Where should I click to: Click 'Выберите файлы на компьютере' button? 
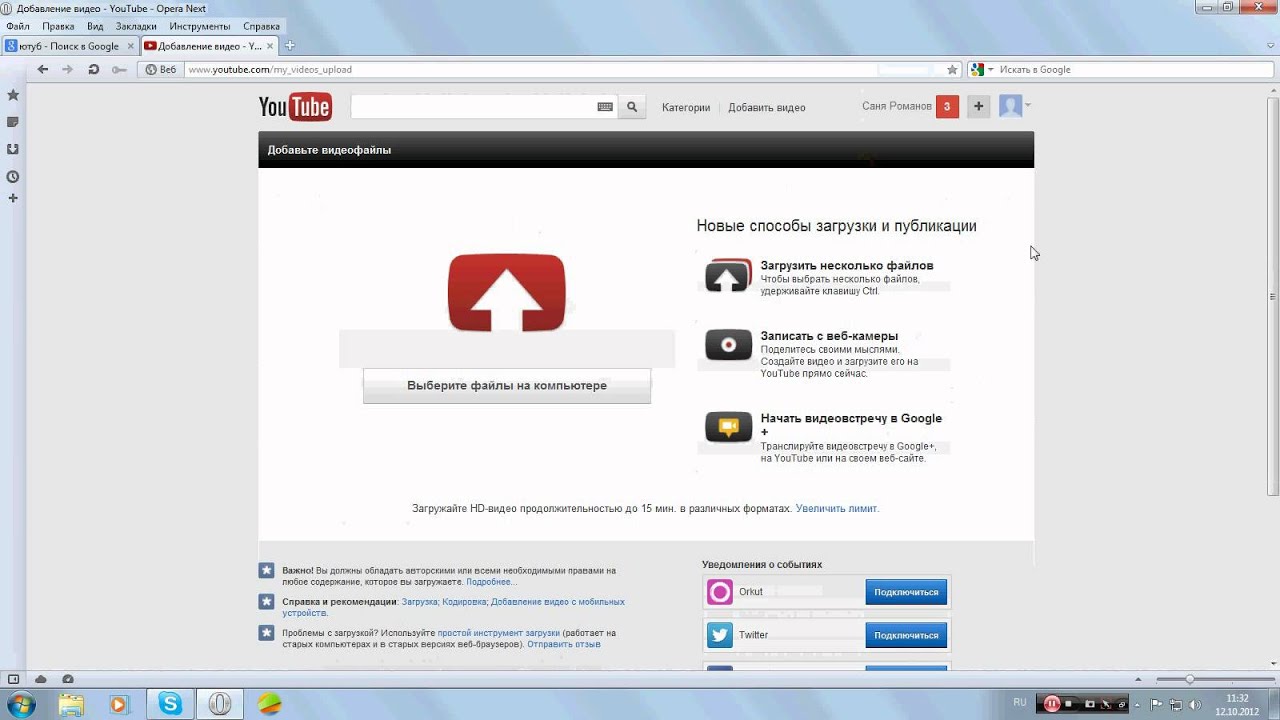click(x=507, y=386)
